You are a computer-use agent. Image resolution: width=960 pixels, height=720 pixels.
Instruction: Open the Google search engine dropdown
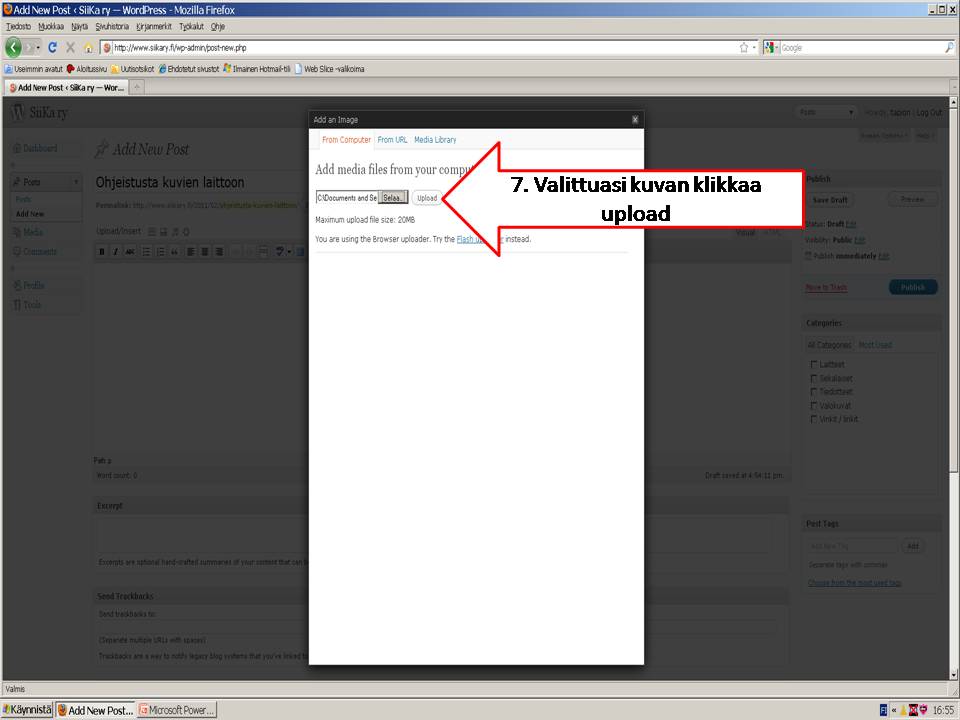772,47
